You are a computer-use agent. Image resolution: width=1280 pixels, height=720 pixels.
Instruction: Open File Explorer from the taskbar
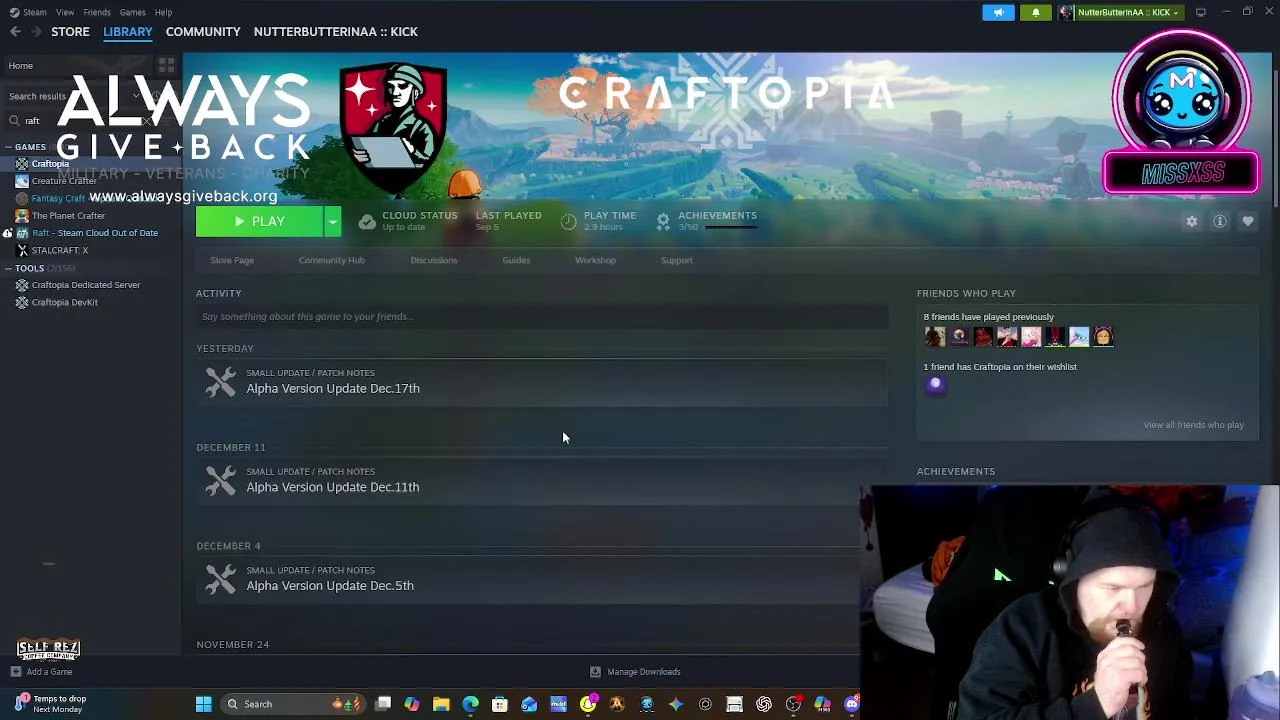(x=441, y=704)
